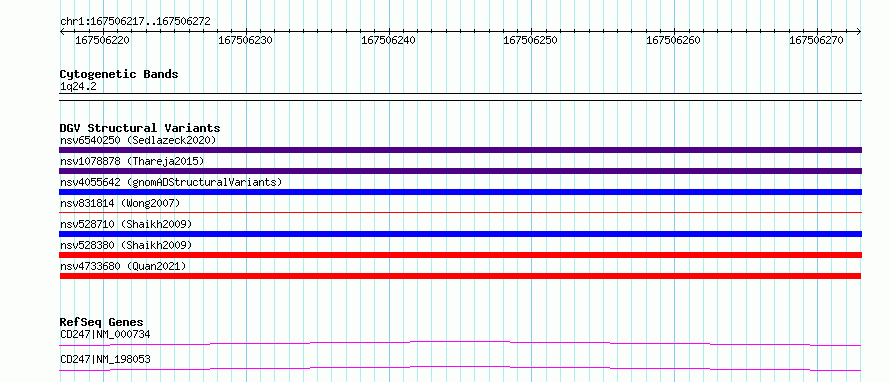Image resolution: width=890 pixels, height=382 pixels.
Task: Open the CD247|NM_198053 gene label
Action: point(105,359)
